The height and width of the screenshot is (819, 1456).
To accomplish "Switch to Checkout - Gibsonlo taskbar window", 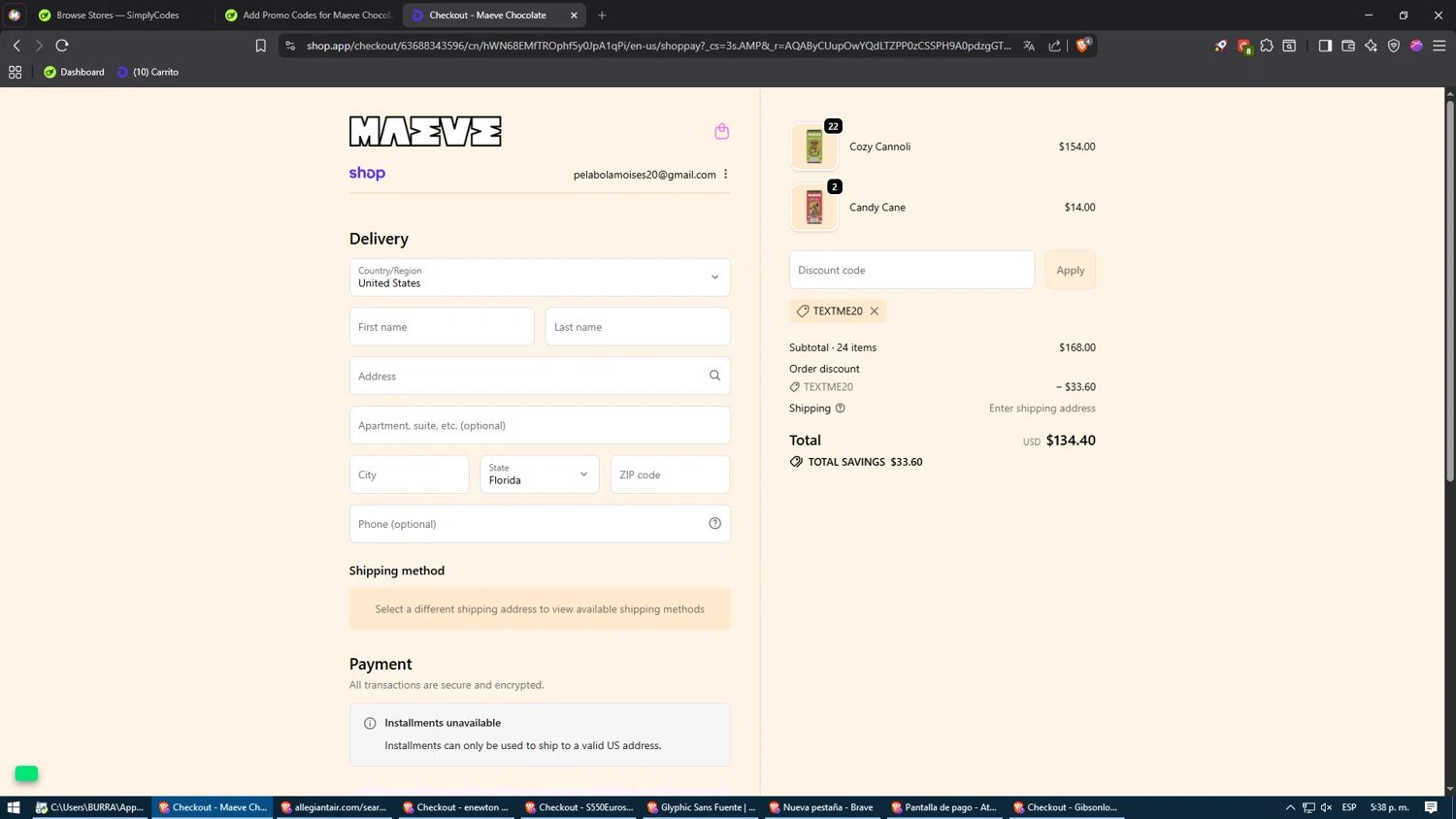I will pyautogui.click(x=1067, y=807).
